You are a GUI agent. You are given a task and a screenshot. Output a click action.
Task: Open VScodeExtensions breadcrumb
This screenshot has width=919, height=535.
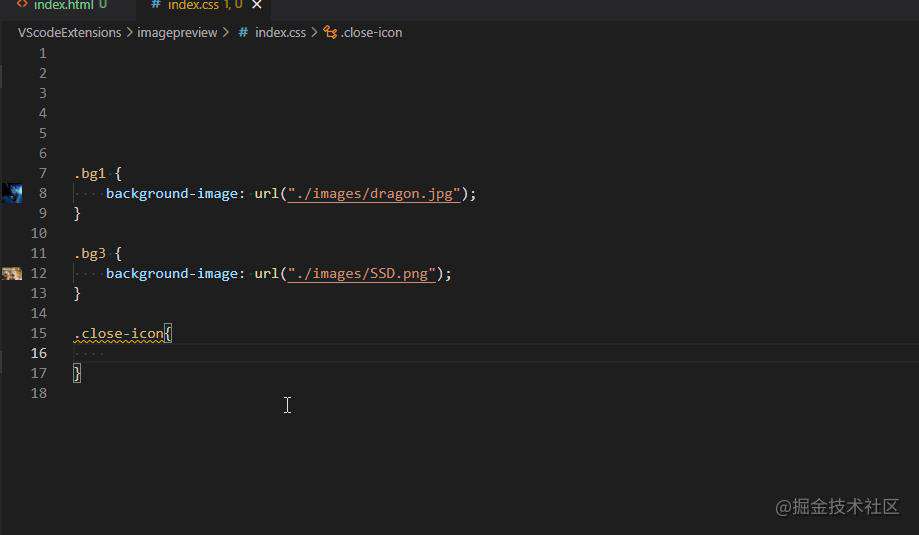[69, 33]
